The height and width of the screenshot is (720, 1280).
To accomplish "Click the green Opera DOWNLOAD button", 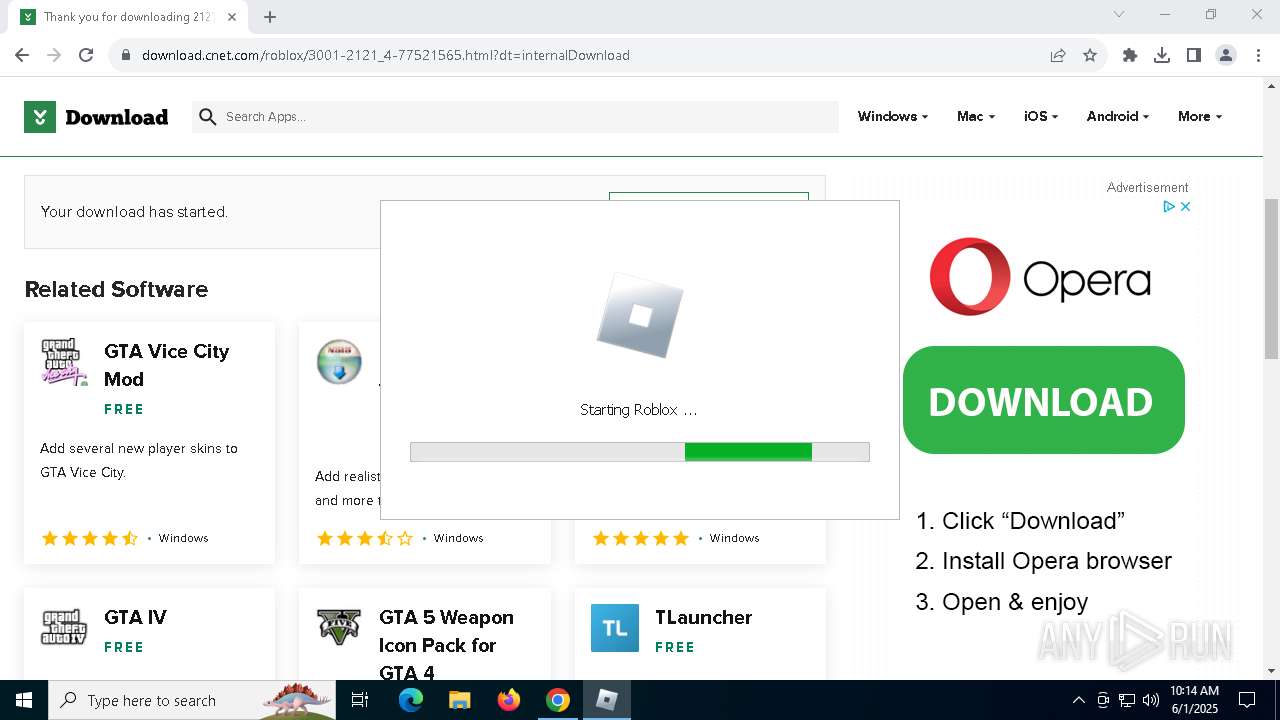I will click(x=1043, y=400).
